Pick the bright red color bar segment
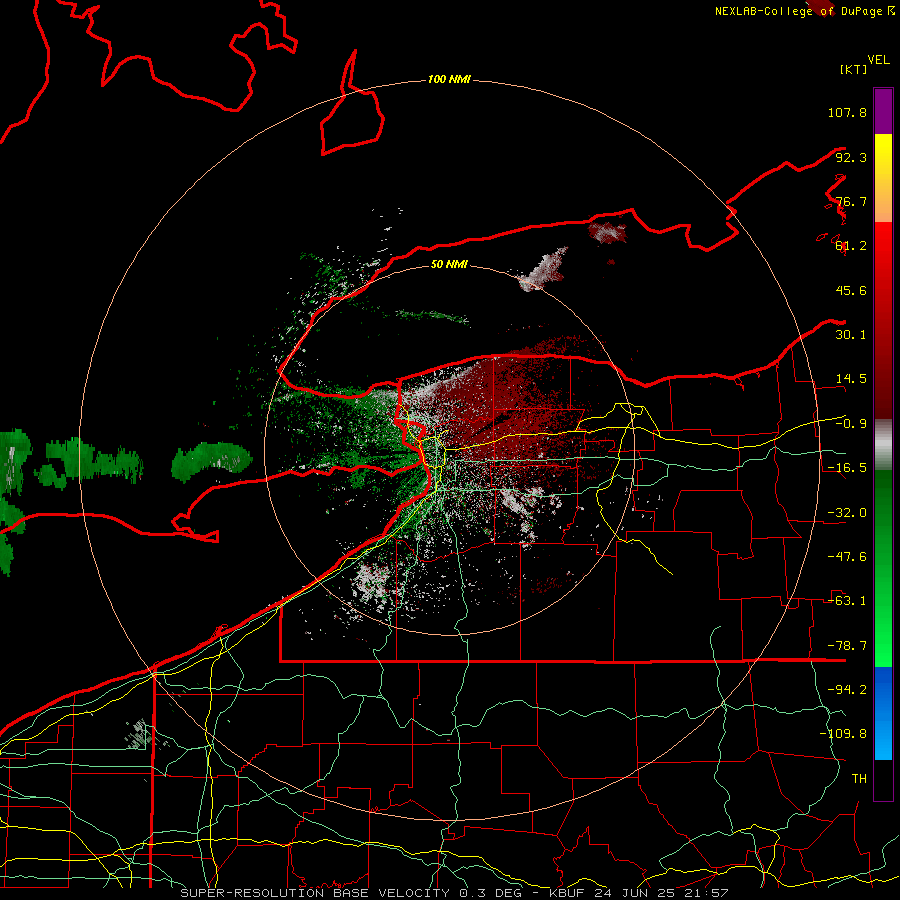Screen dimensions: 900x900 coord(883,320)
